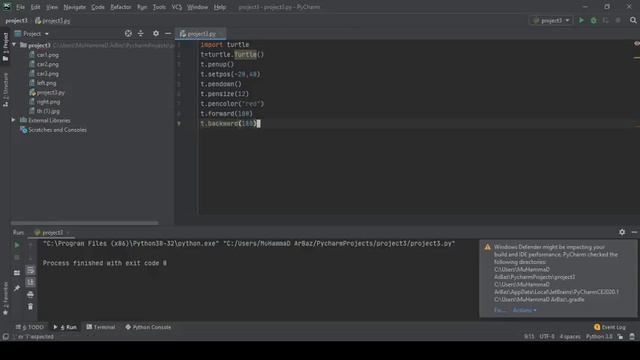640x360 pixels.
Task: Open Search Everywhere magnifier icon
Action: coord(633,20)
